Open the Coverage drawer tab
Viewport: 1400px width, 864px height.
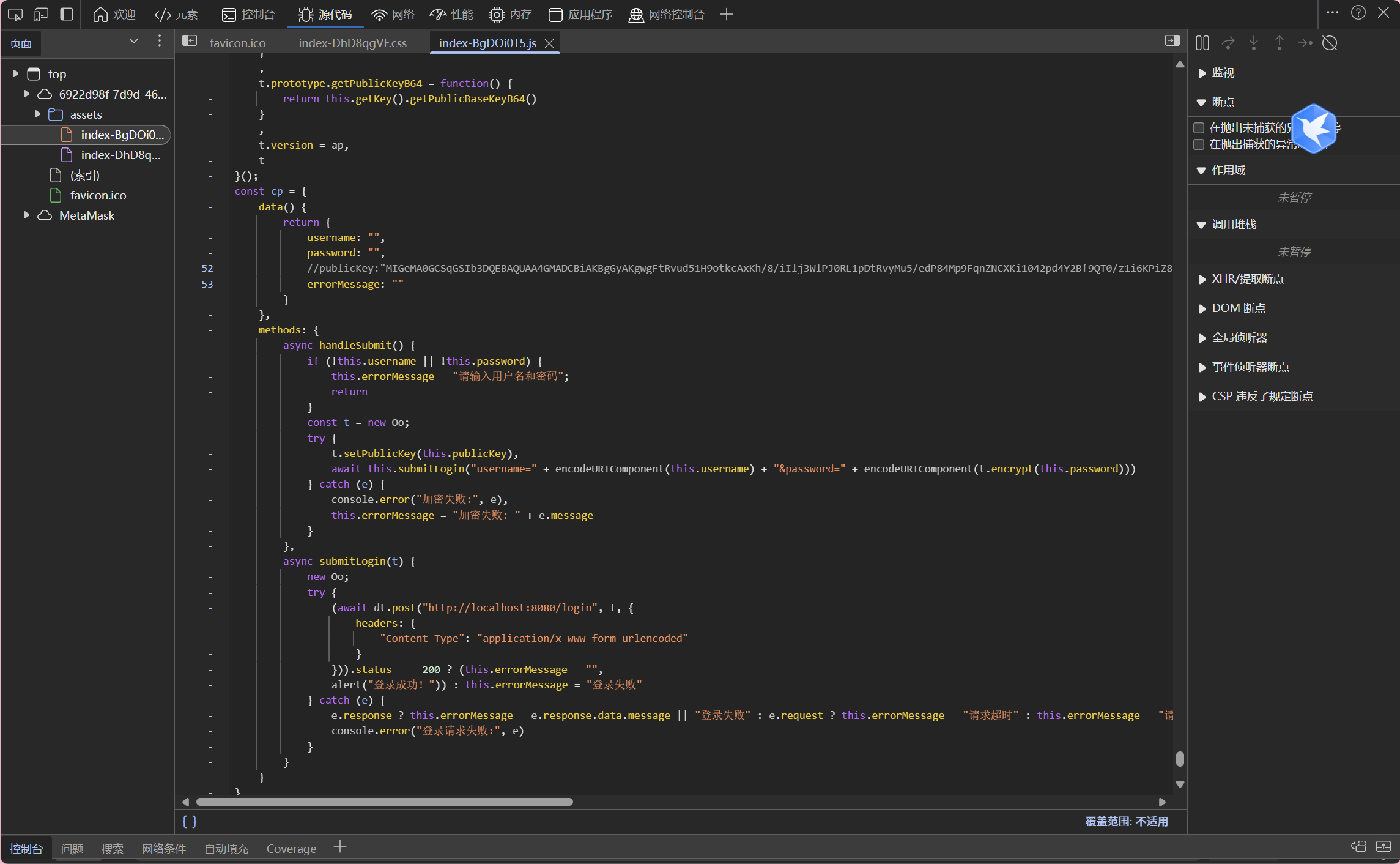(291, 849)
